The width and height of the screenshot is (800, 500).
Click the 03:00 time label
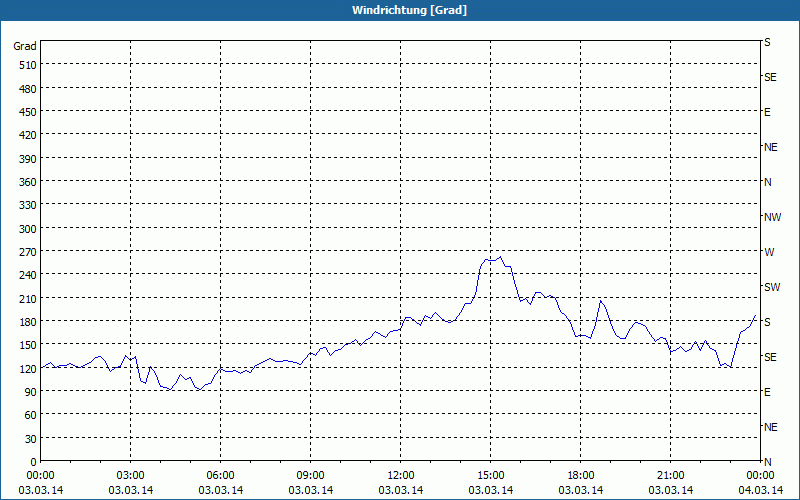pos(131,476)
